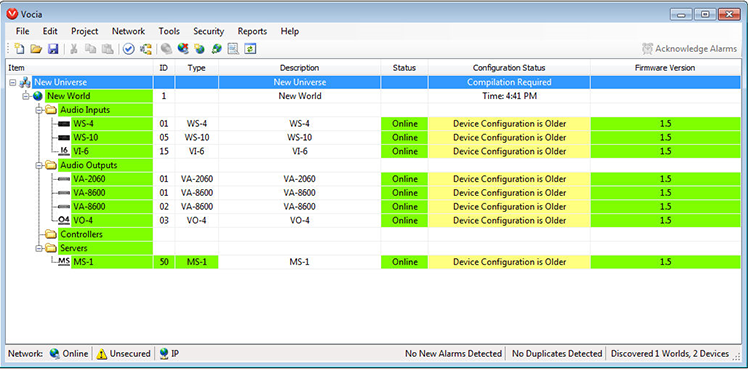The width and height of the screenshot is (750, 369).
Task: Collapse the Audio Outputs folder
Action: click(x=39, y=166)
